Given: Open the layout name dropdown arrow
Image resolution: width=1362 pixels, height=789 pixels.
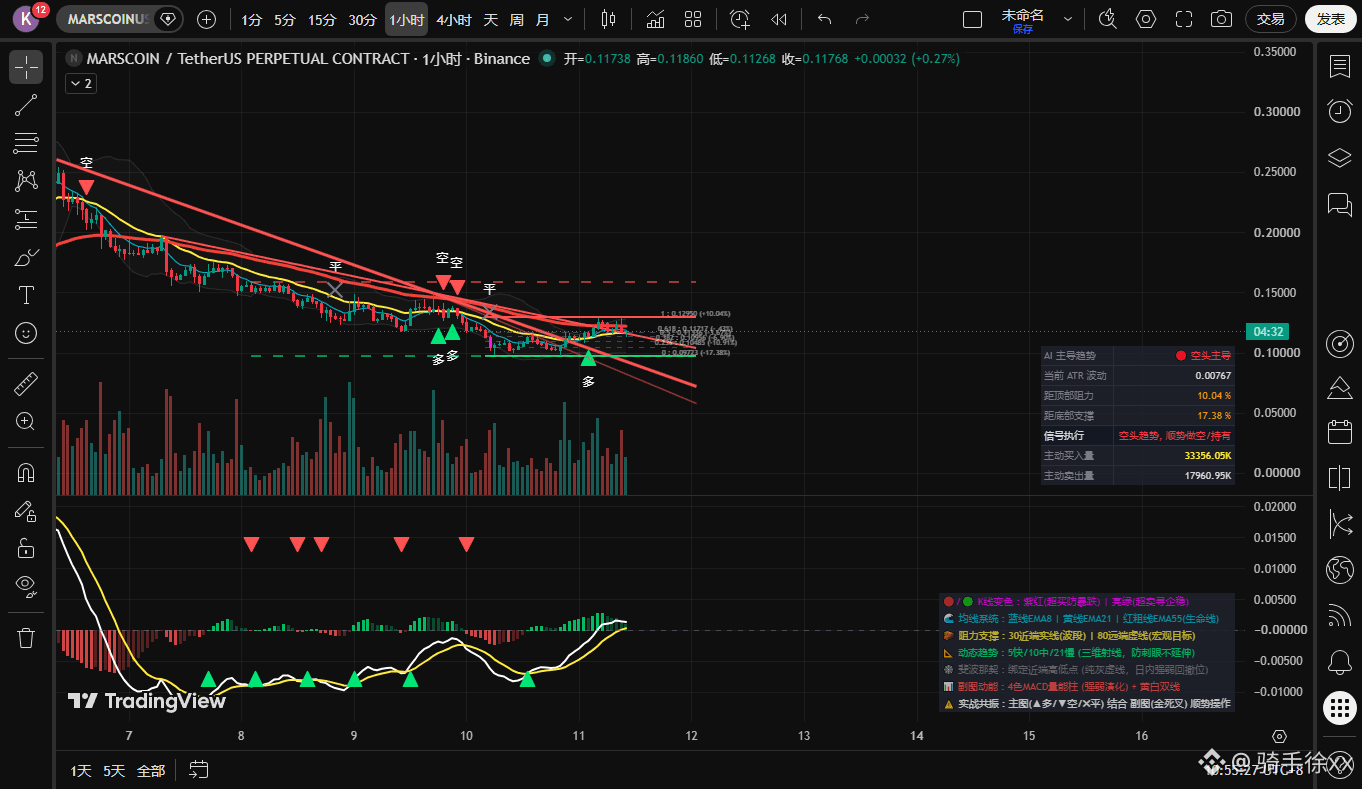Looking at the screenshot, I should pyautogui.click(x=1068, y=19).
